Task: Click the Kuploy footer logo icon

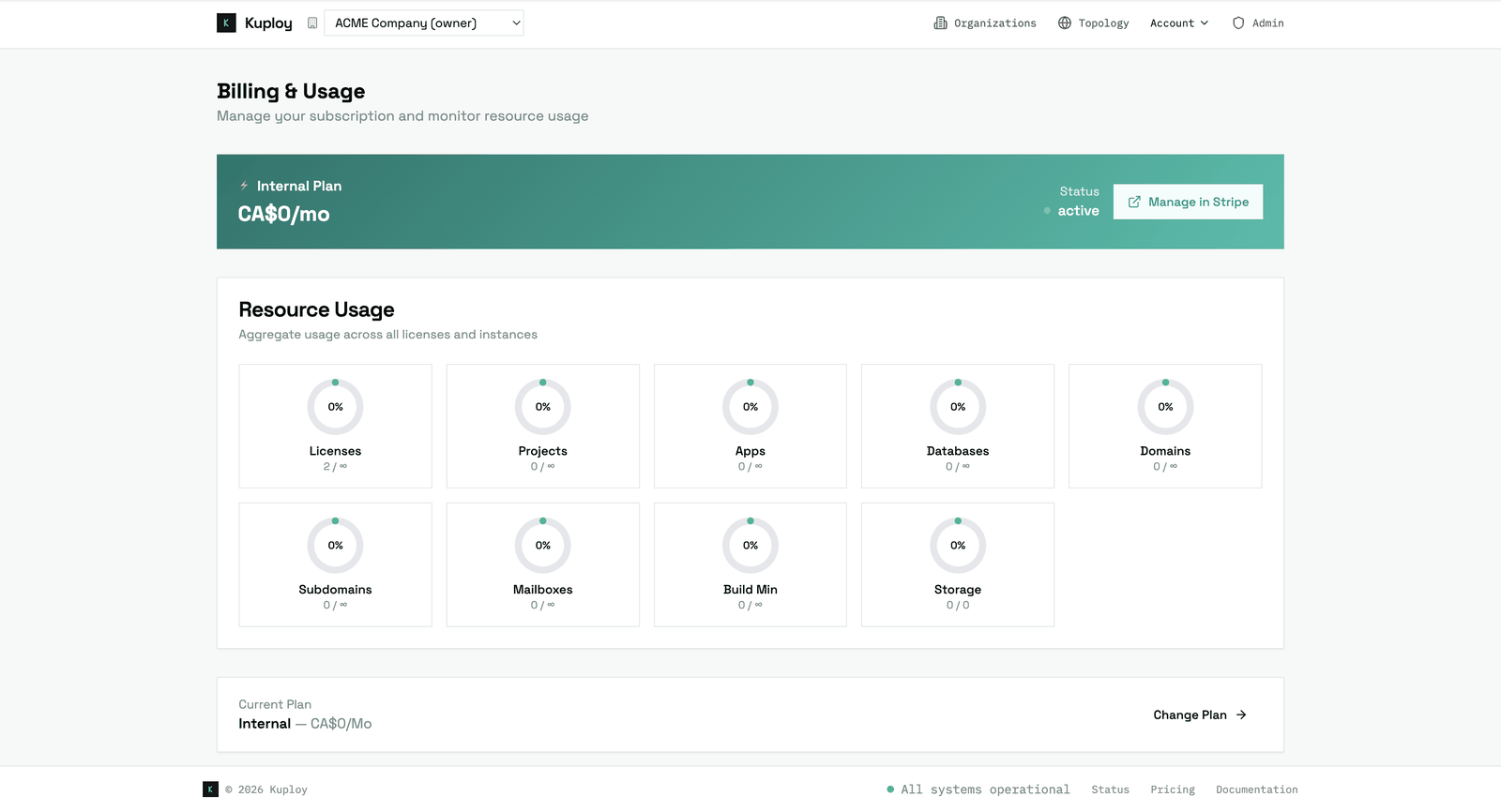Action: pyautogui.click(x=211, y=789)
